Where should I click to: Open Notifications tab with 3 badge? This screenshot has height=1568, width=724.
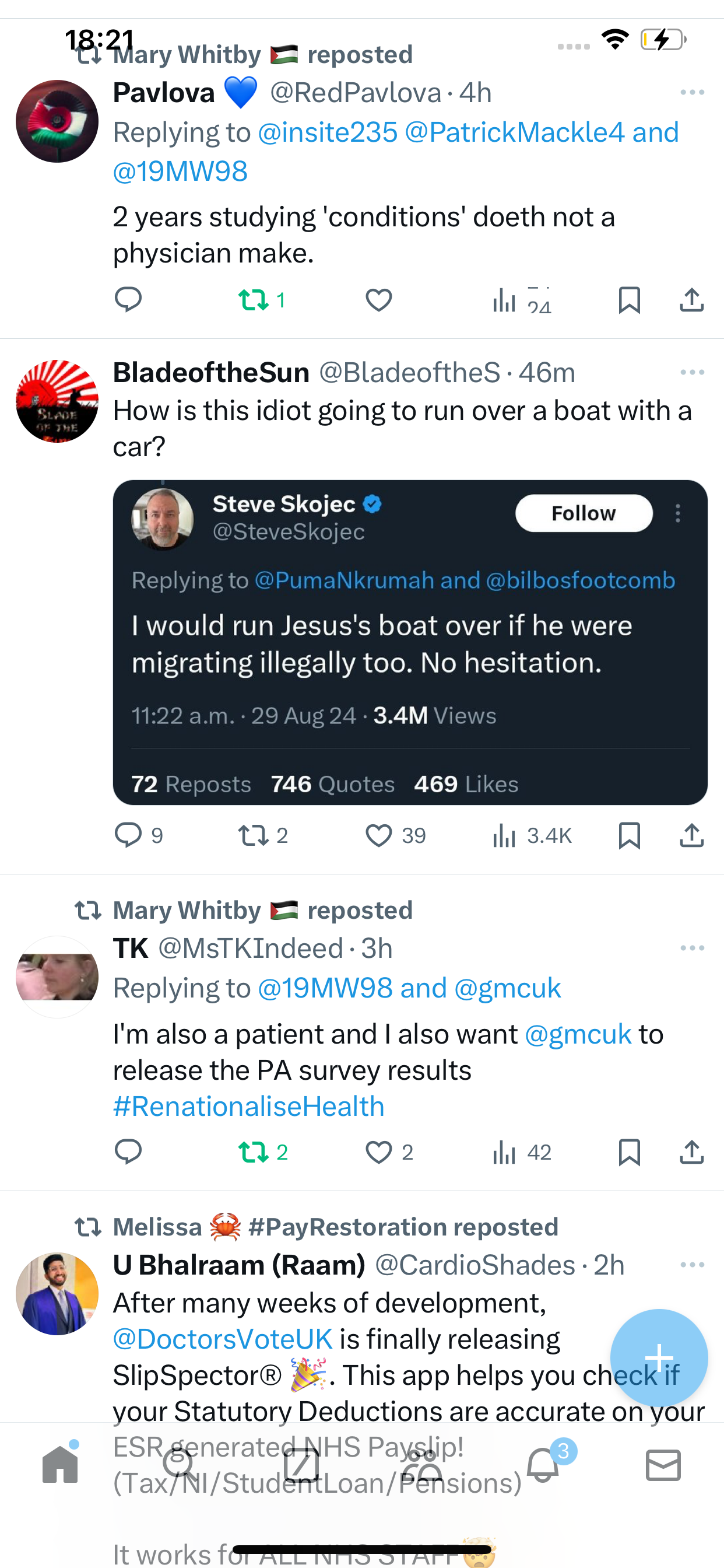click(543, 1465)
